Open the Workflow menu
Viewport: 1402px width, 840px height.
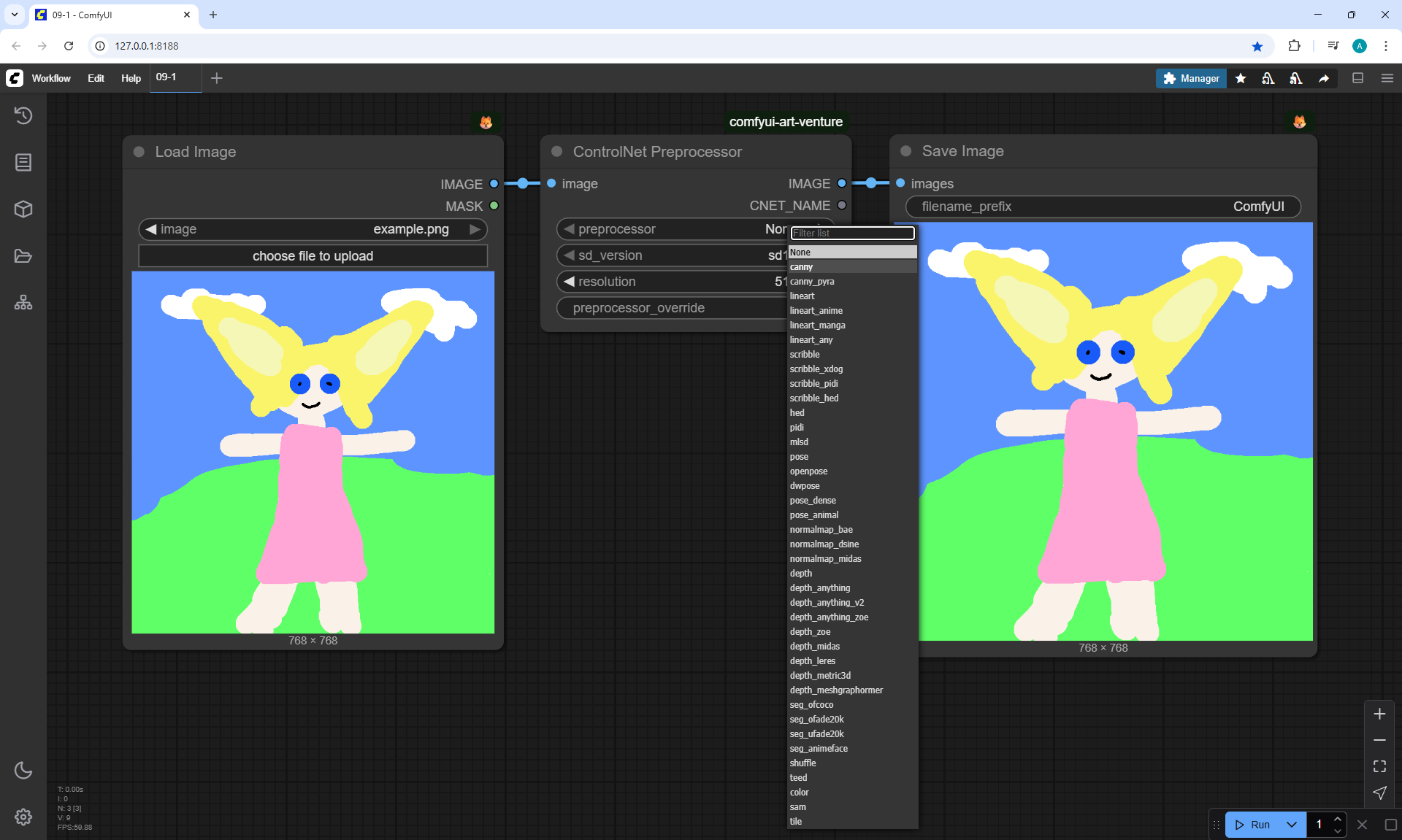click(x=51, y=78)
